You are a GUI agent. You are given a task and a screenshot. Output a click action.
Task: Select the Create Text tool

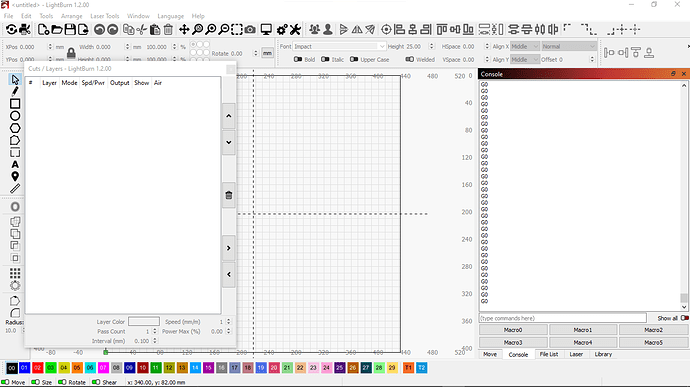15,164
